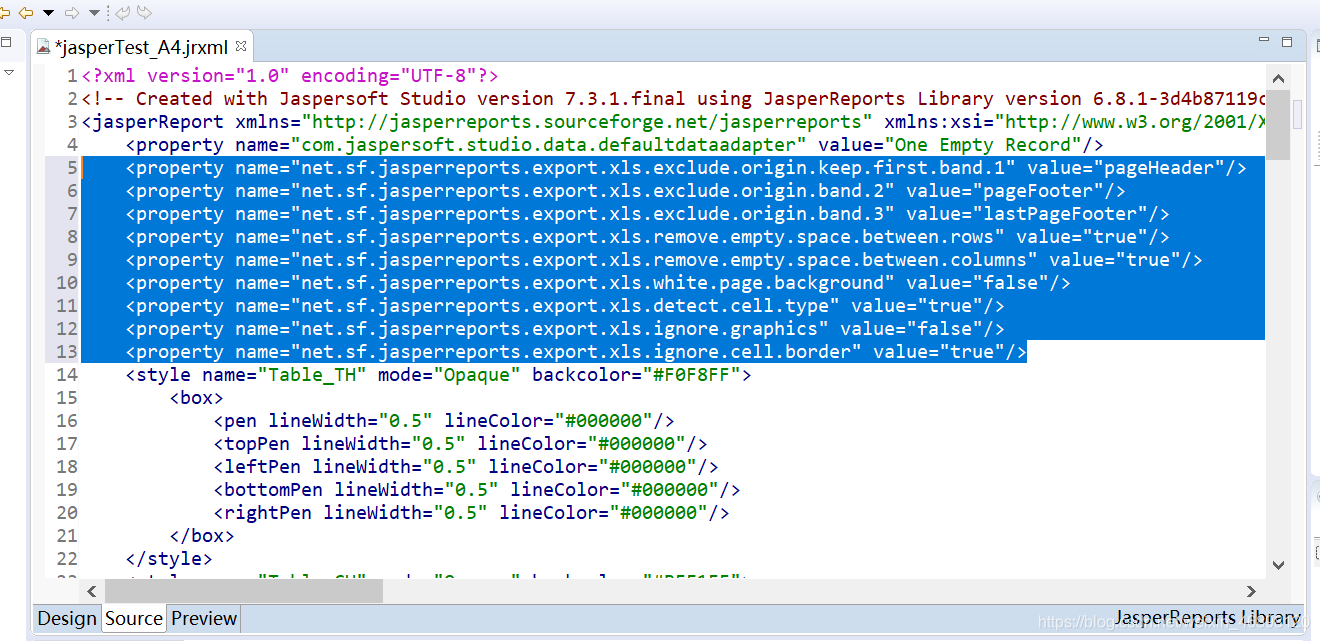Click the horizontal scrollbar thumb
Screen dimensions: 1320x641
(242, 591)
